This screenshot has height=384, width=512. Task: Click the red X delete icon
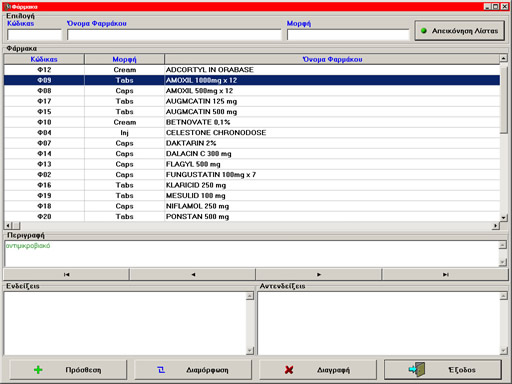point(289,370)
